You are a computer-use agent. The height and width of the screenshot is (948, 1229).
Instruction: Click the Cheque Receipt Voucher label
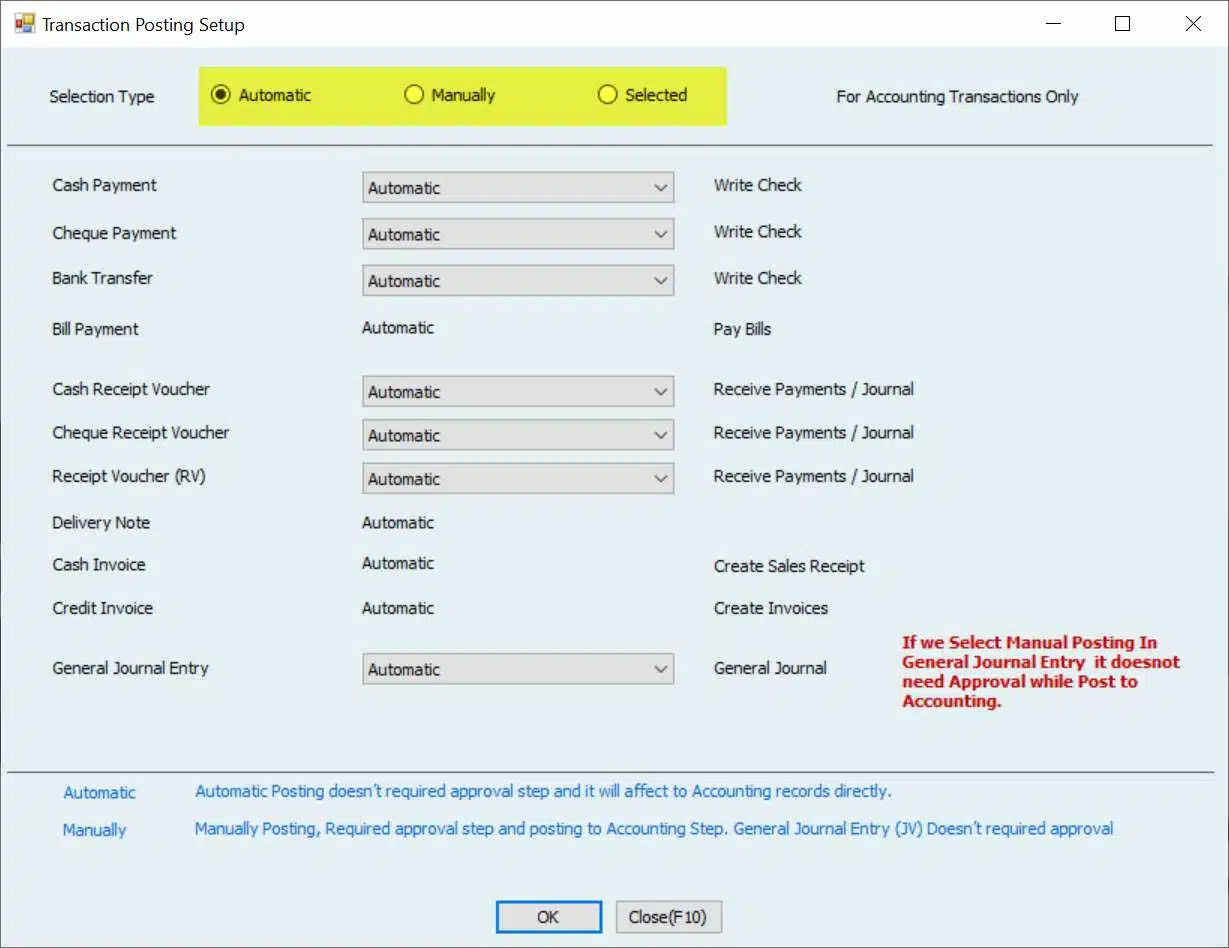point(141,433)
